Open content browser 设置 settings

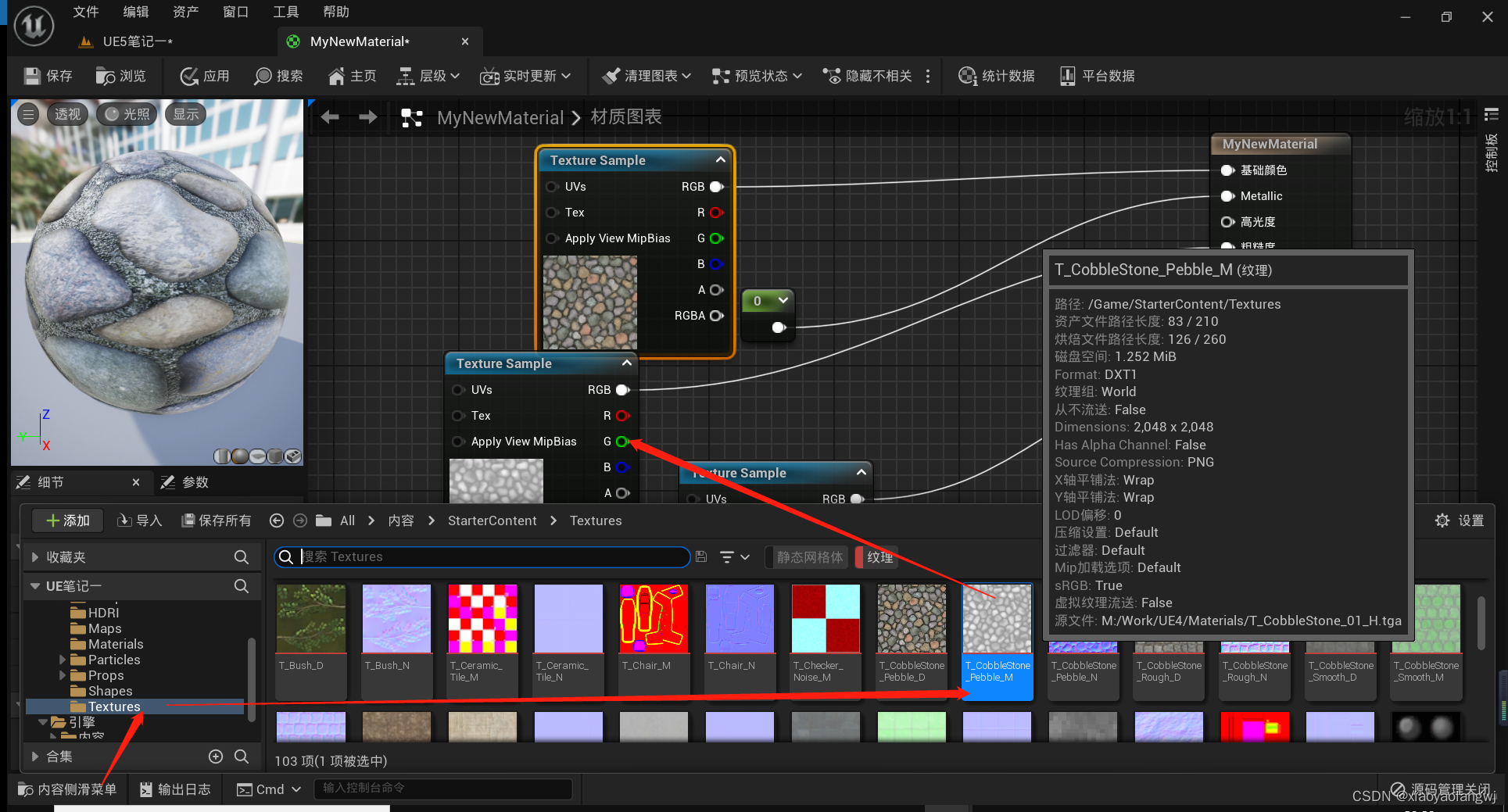click(1460, 520)
